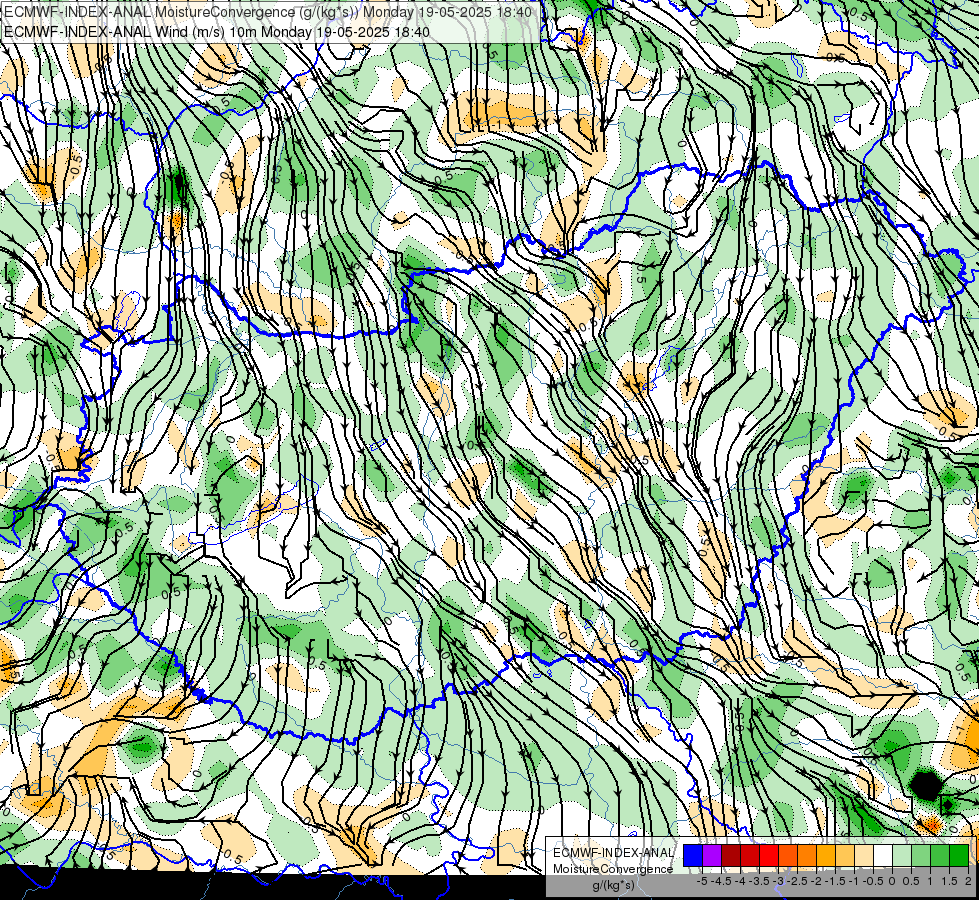Screen dimensions: 979x900
Task: Select the dark maroon swatch left of -4
Action: [x=731, y=856]
